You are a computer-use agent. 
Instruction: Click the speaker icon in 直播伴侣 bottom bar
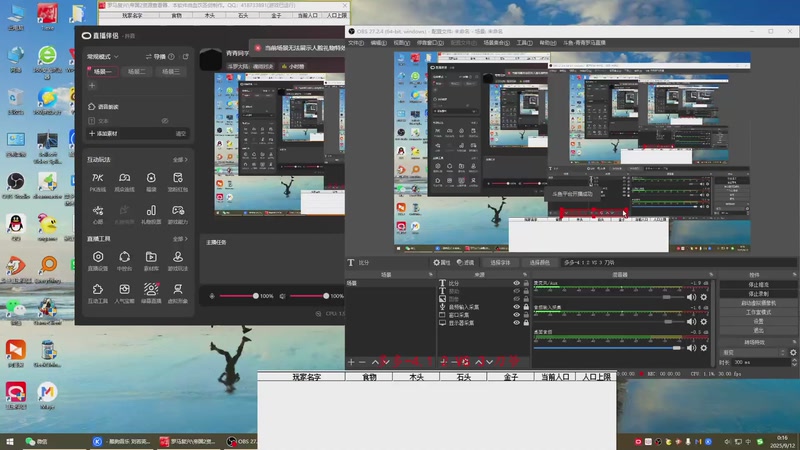pyautogui.click(x=282, y=296)
